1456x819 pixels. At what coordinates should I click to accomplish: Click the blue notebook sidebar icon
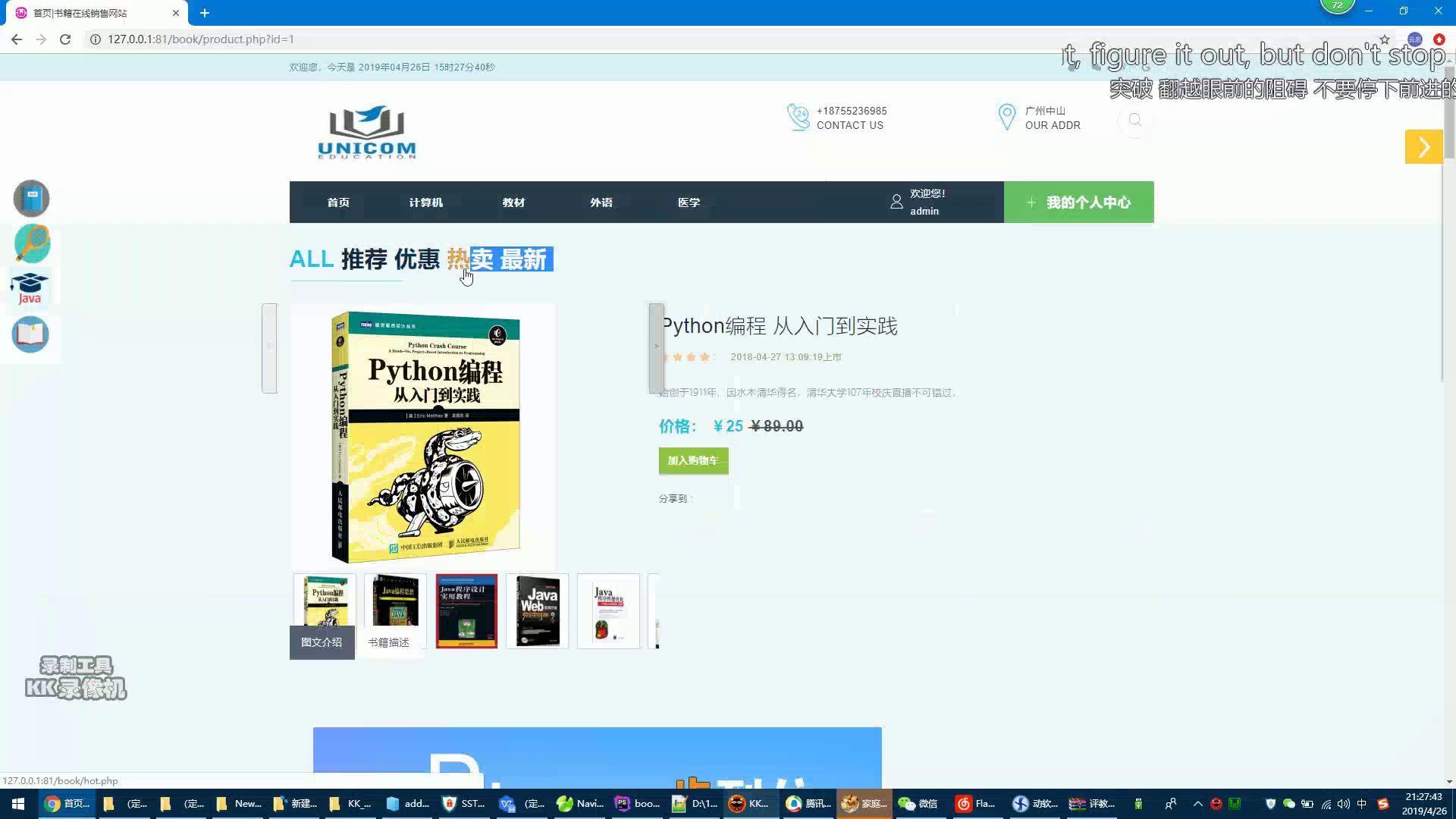pyautogui.click(x=31, y=199)
